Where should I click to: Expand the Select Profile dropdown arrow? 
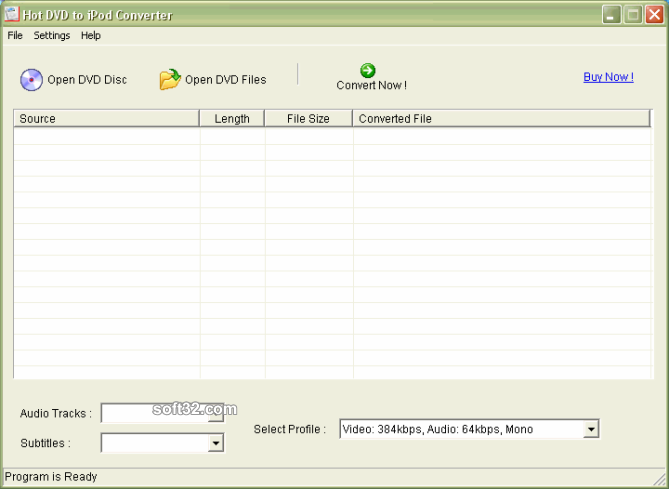click(591, 429)
